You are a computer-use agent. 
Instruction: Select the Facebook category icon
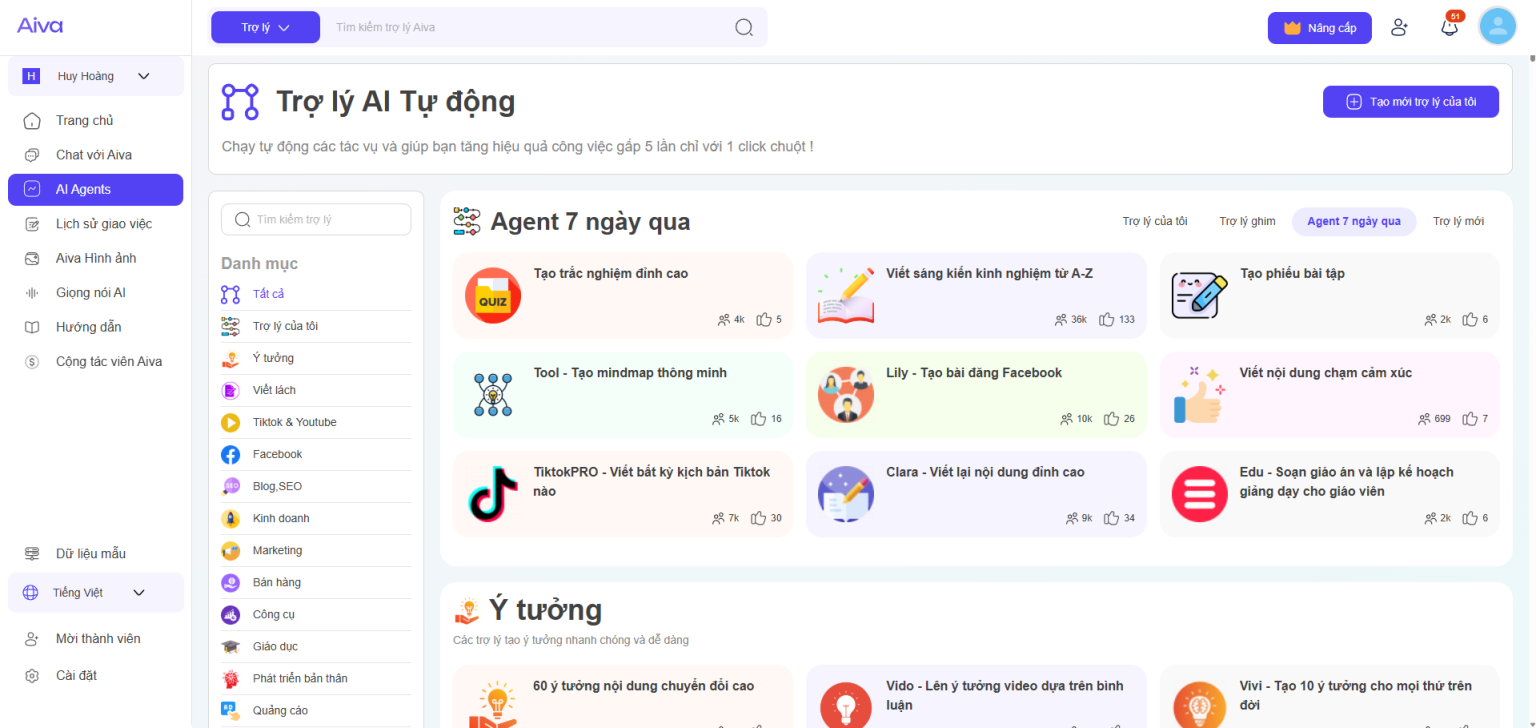pos(231,454)
